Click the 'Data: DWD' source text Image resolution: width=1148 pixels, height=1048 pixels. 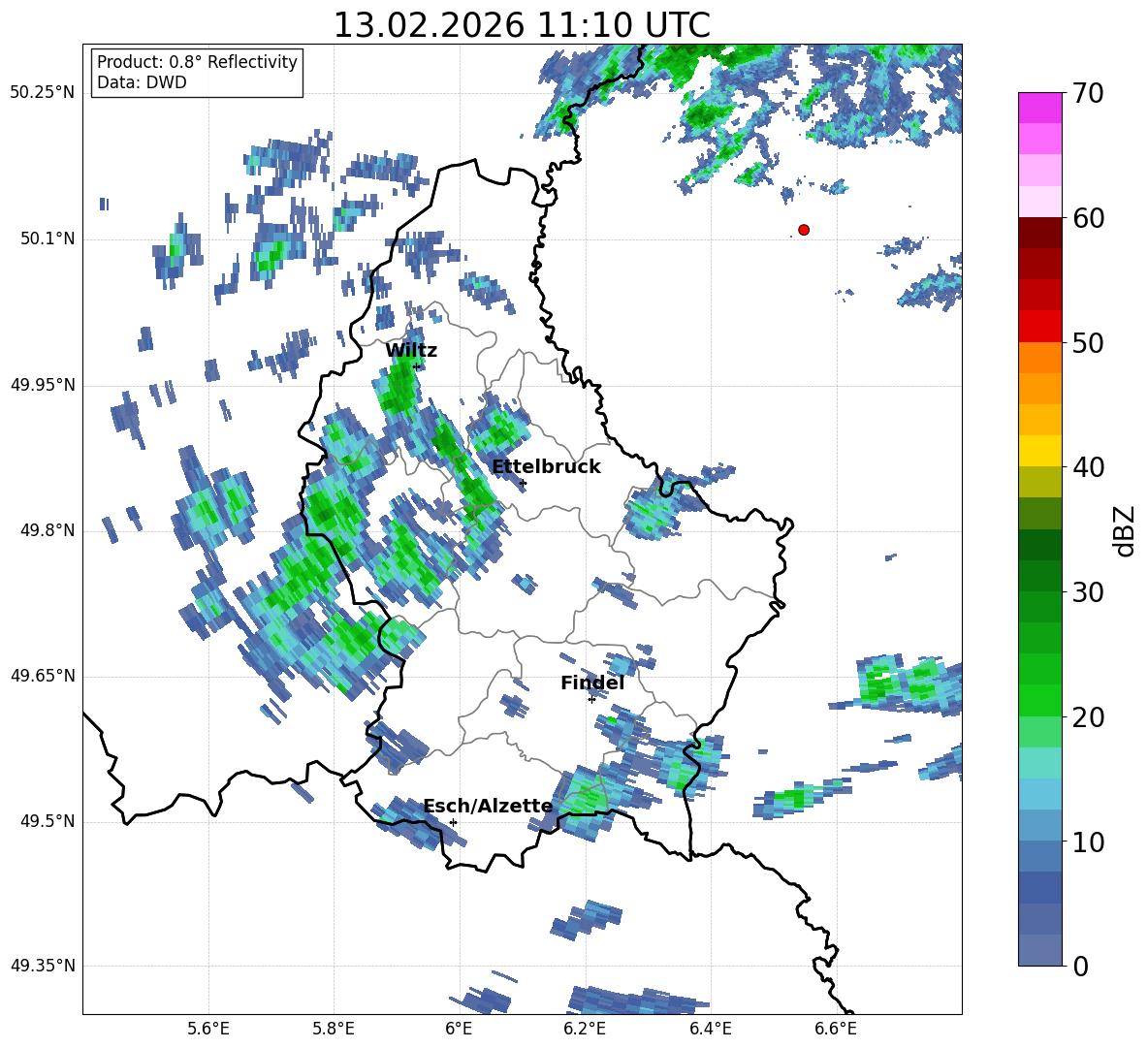point(142,82)
